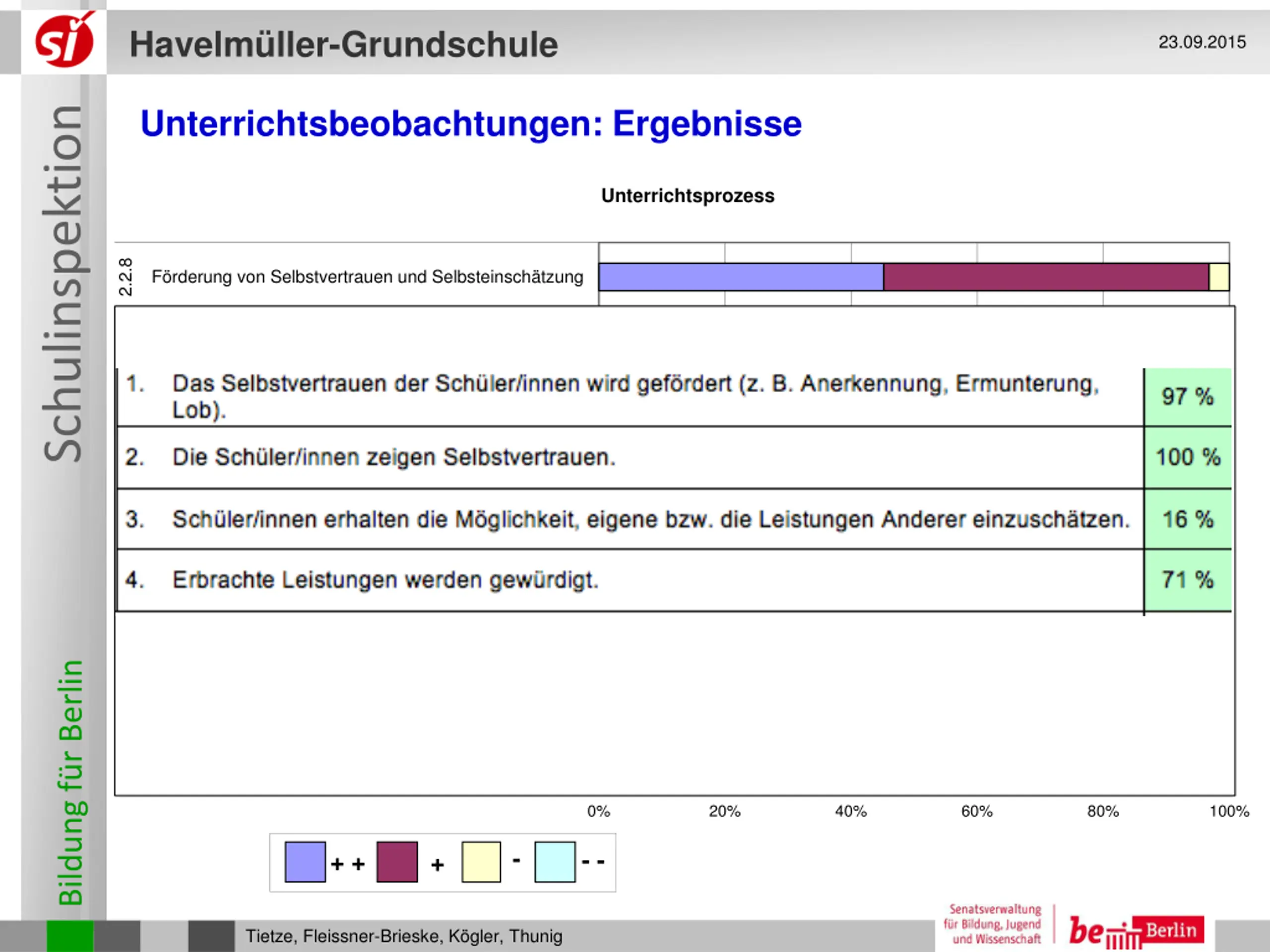Click the small yellow bar segment
Image resolution: width=1270 pixels, height=952 pixels.
point(1219,277)
